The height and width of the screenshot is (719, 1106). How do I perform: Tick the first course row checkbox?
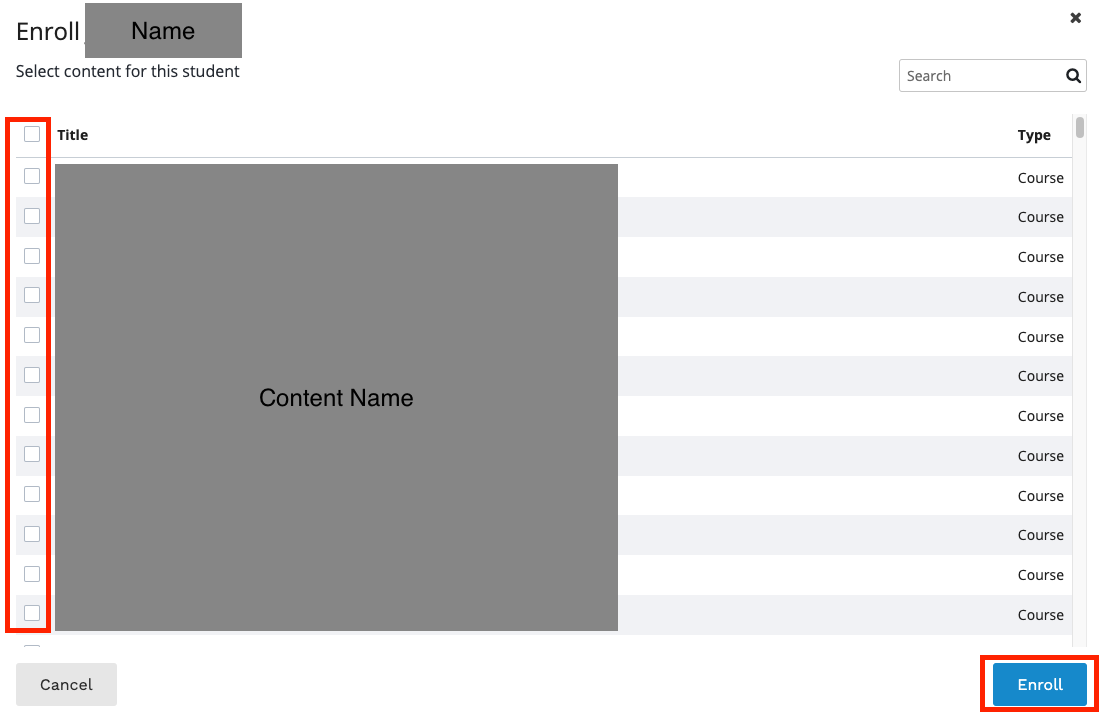32,176
